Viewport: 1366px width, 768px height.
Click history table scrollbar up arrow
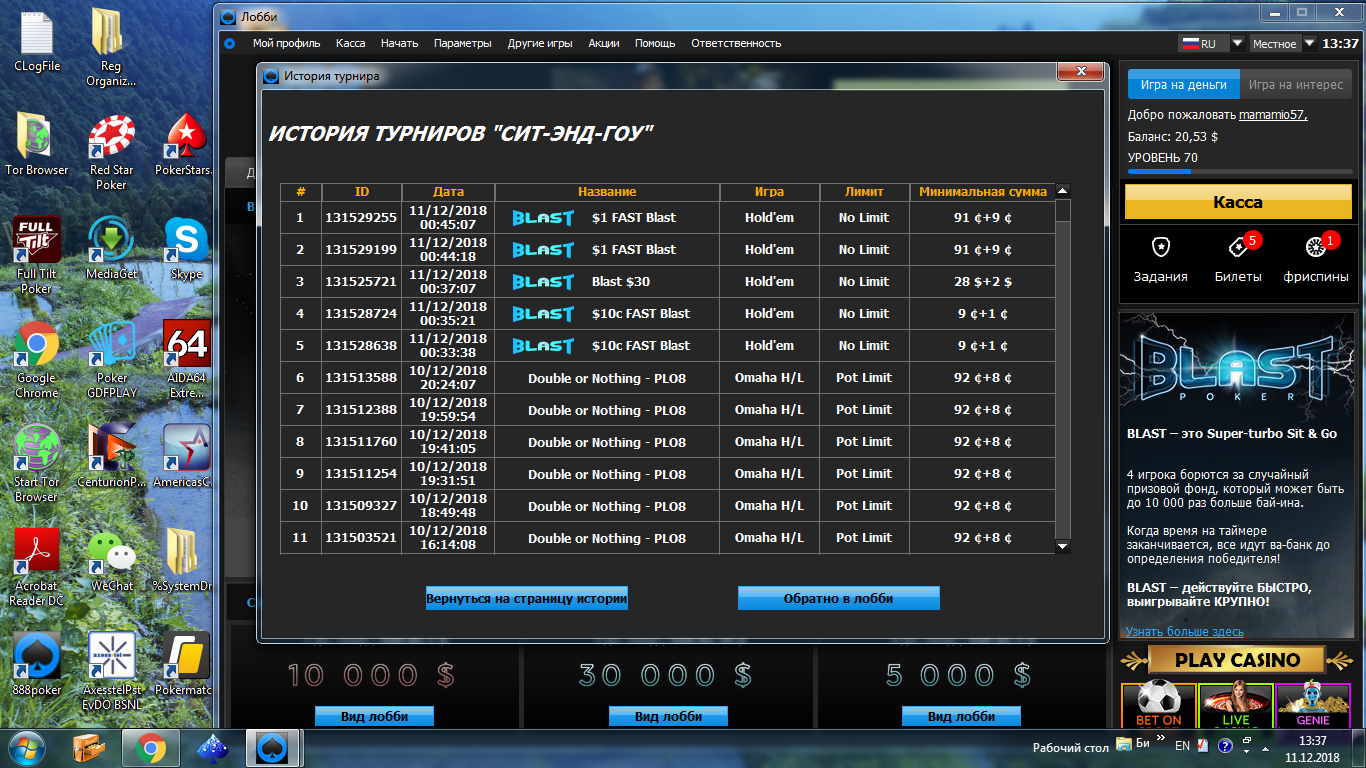[1063, 191]
